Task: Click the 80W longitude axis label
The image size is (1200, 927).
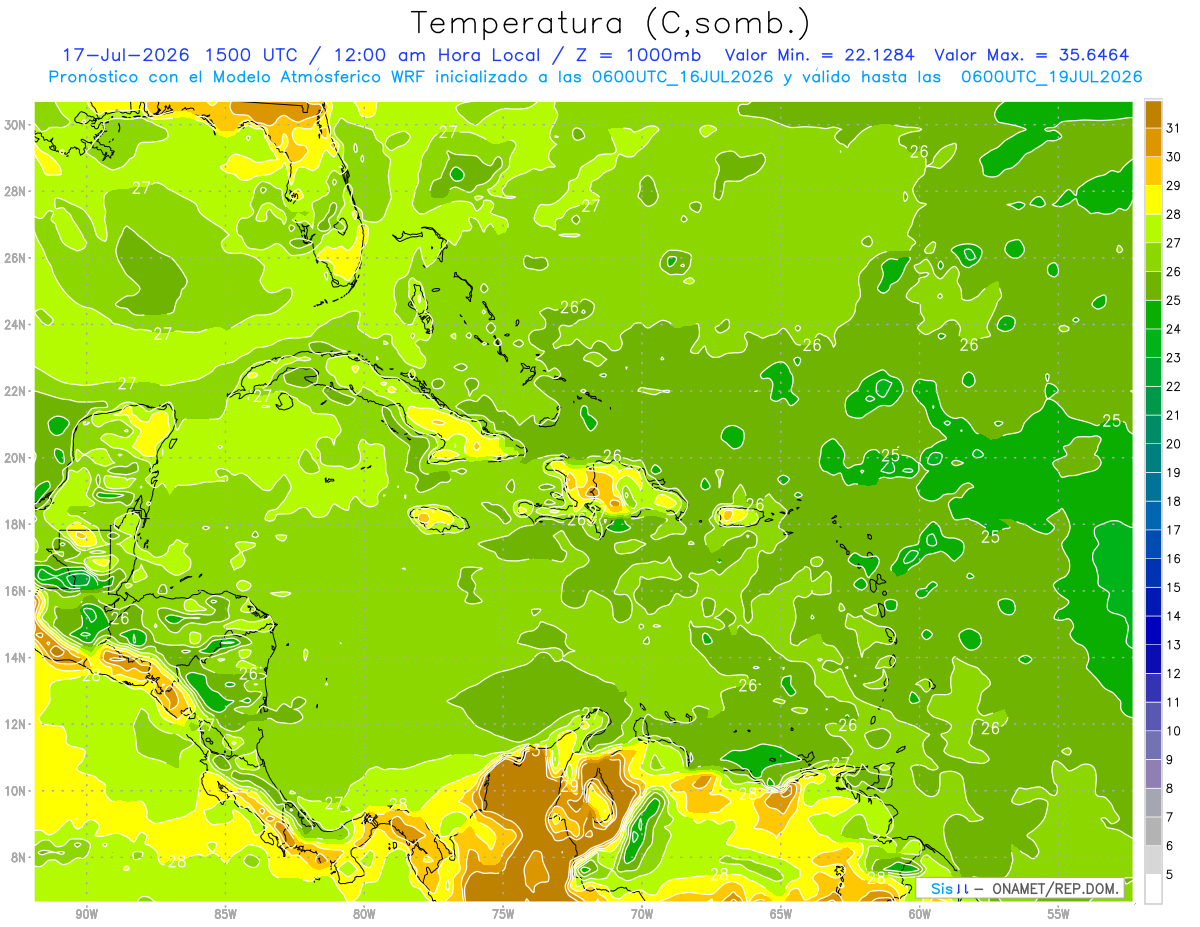Action: click(x=364, y=915)
